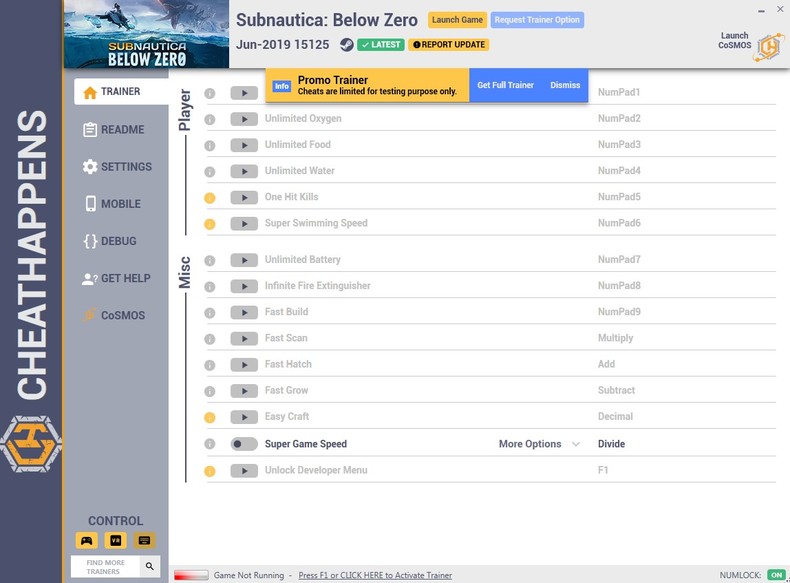
Task: Activate the NumPad1 cheat play button
Action: pyautogui.click(x=244, y=93)
